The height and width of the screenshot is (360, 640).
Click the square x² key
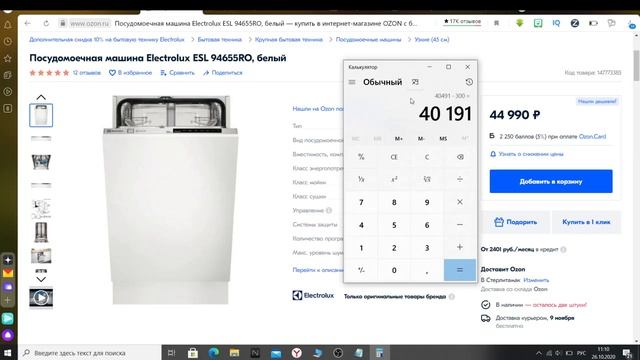click(394, 179)
